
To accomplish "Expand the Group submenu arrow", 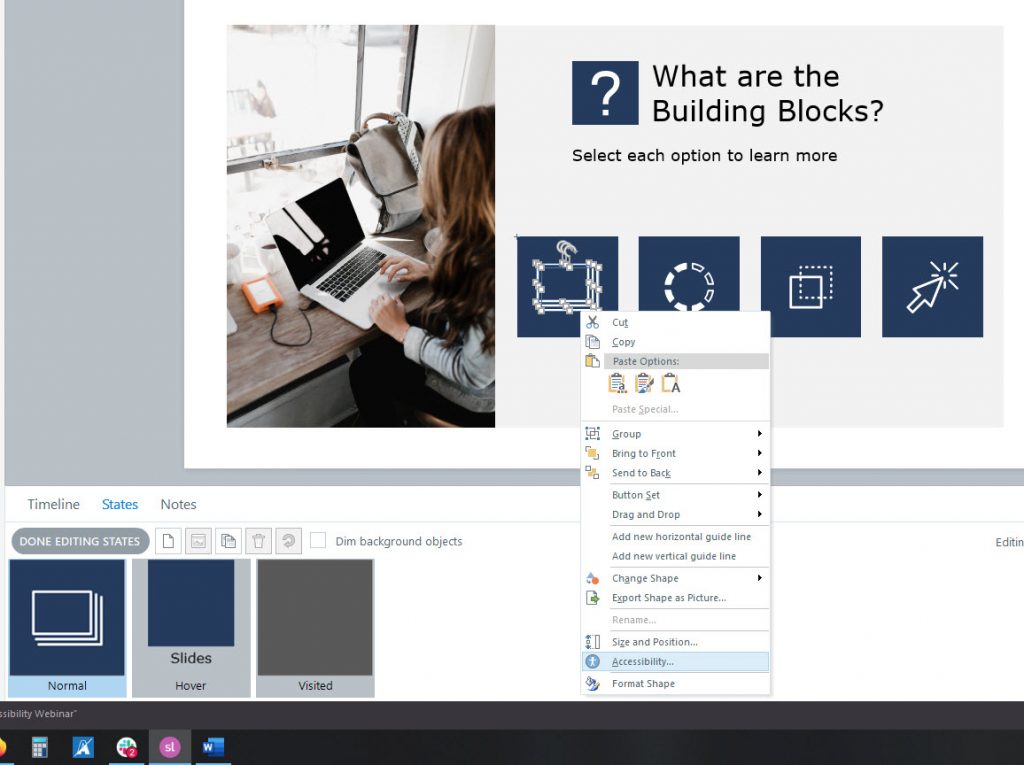I will pyautogui.click(x=759, y=433).
